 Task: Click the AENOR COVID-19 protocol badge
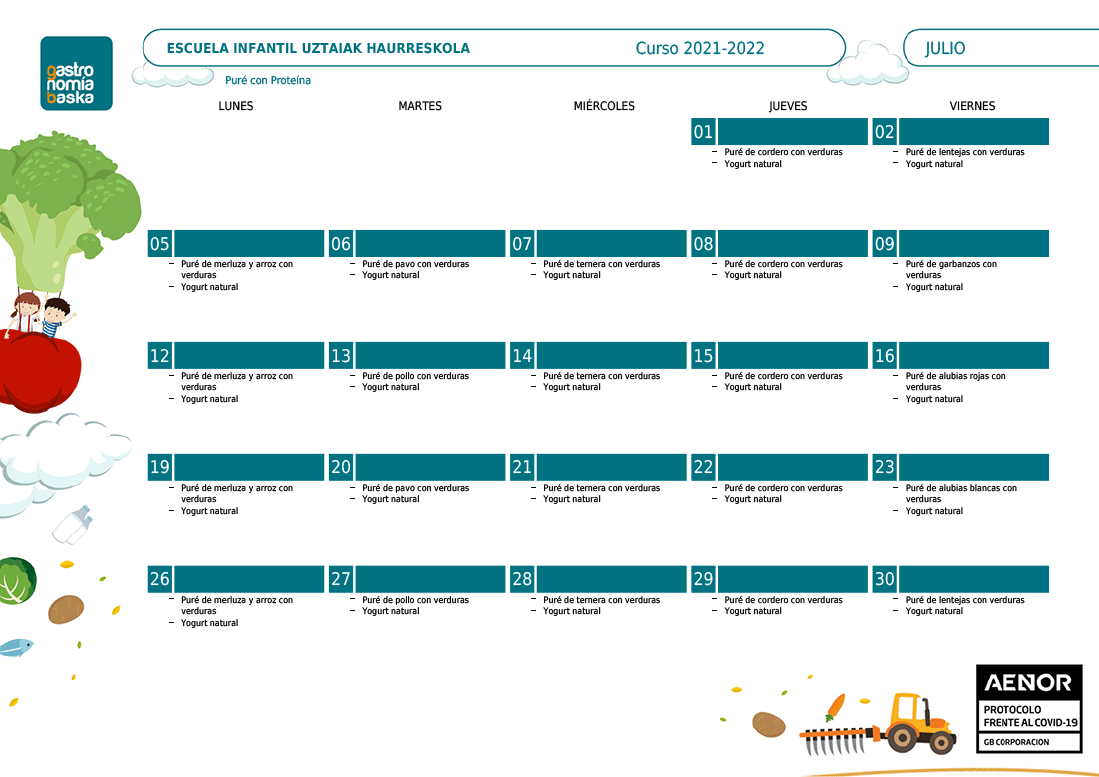point(1029,709)
